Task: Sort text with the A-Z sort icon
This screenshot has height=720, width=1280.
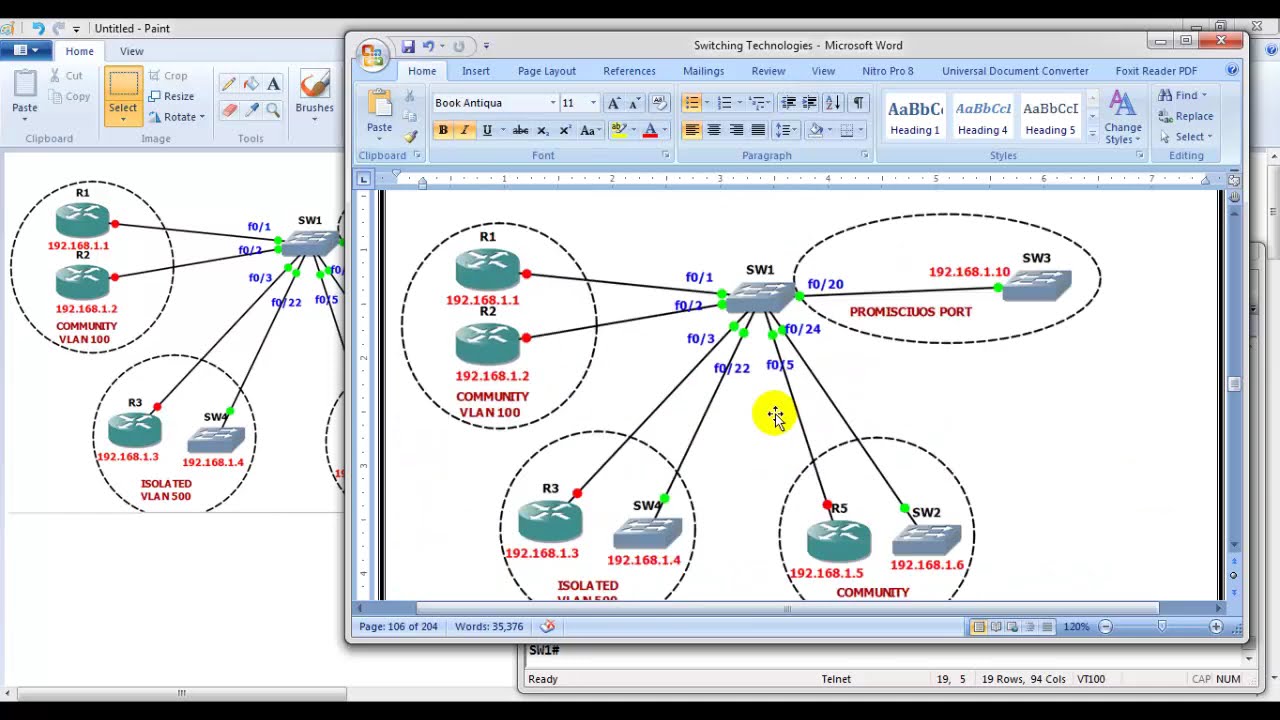Action: 832,103
